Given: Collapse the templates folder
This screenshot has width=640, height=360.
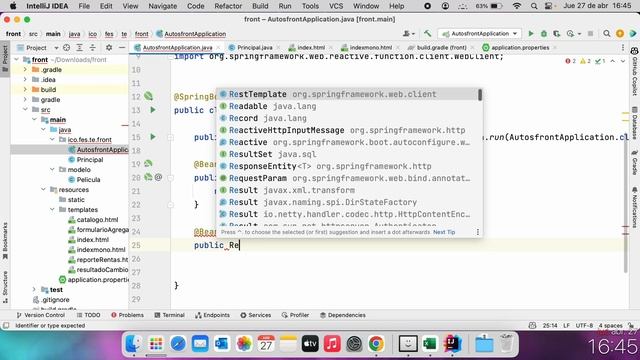Looking at the screenshot, I should coord(52,209).
